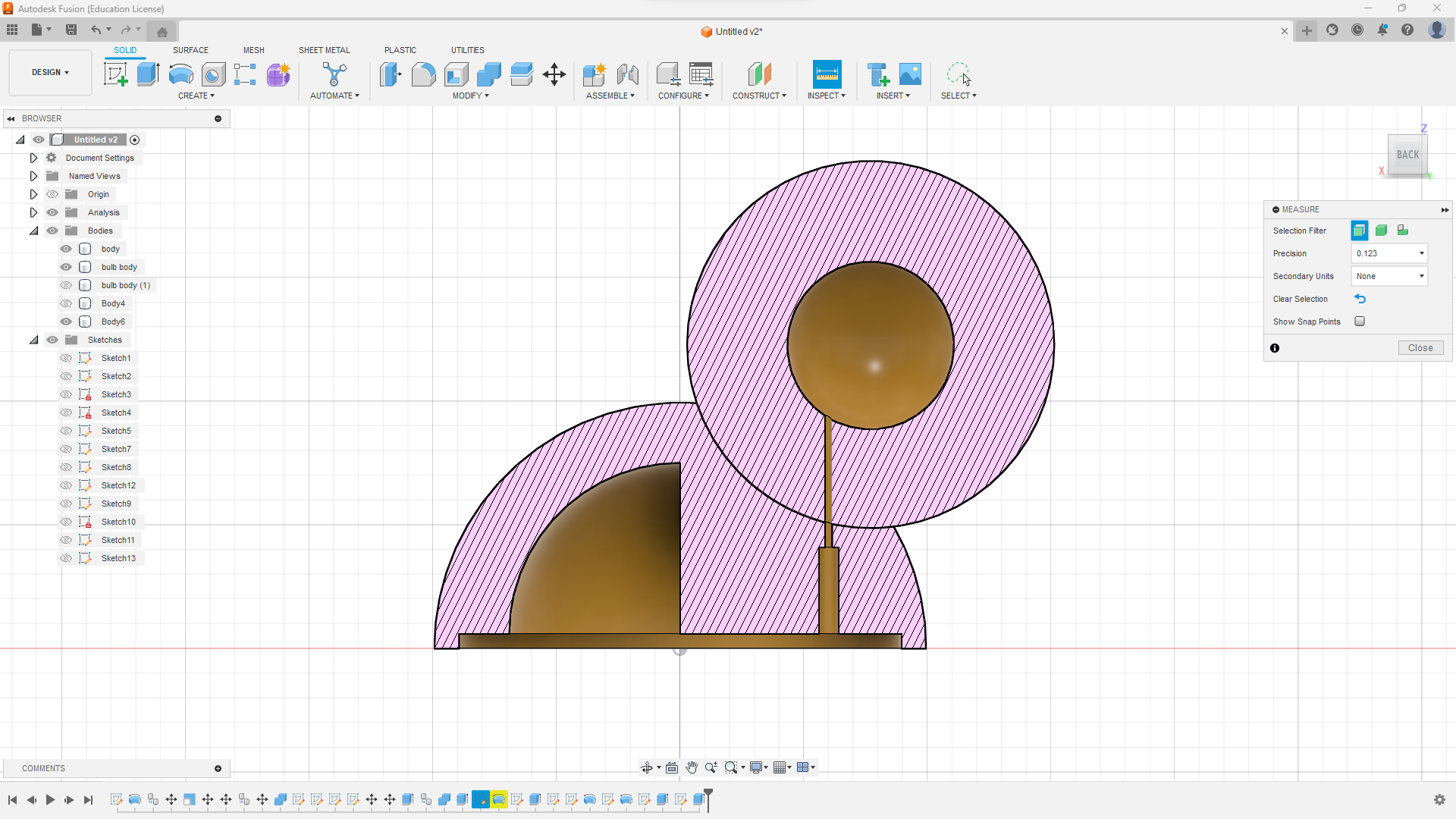Screen dimensions: 1456x819
Task: Click the BACK face of the view cube
Action: (x=1407, y=155)
